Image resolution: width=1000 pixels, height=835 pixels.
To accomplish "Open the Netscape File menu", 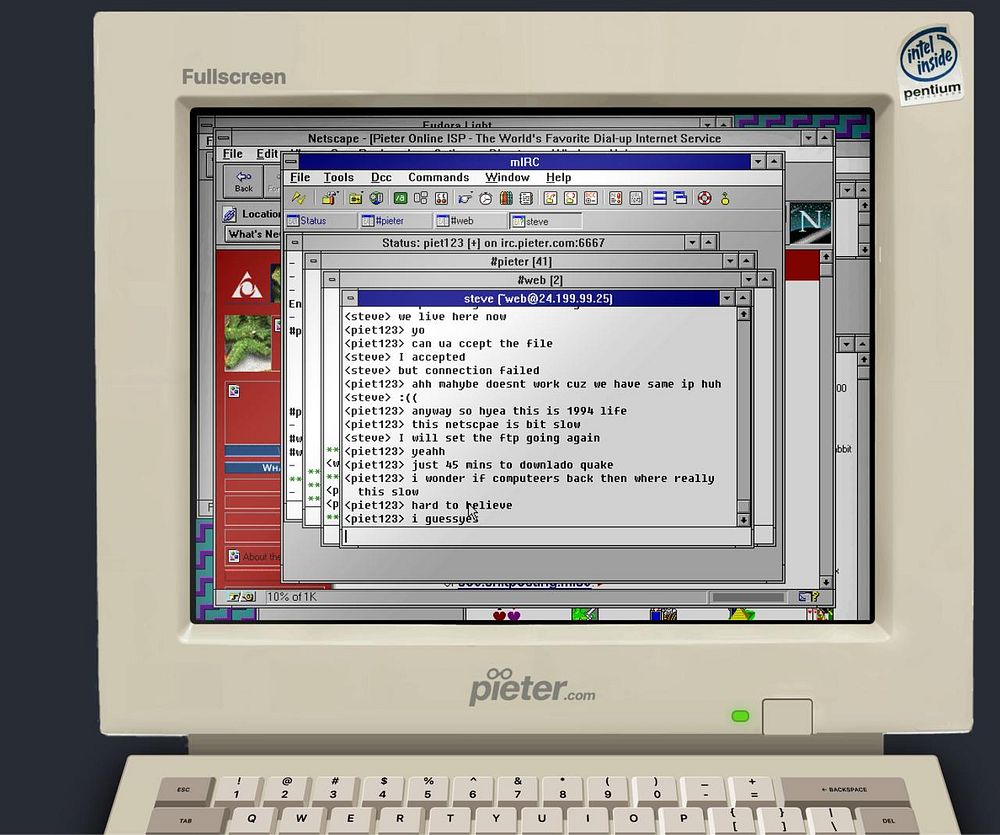I will pos(232,154).
